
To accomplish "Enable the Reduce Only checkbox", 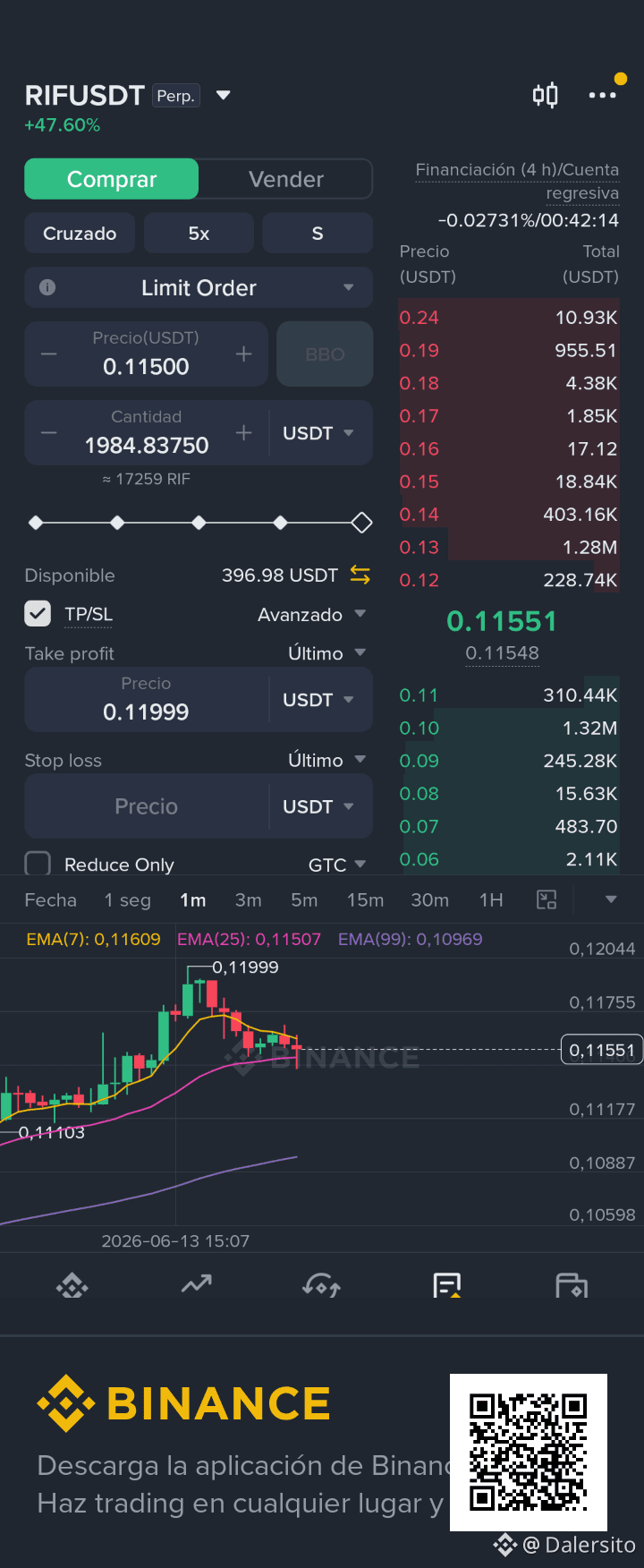I will point(38,864).
